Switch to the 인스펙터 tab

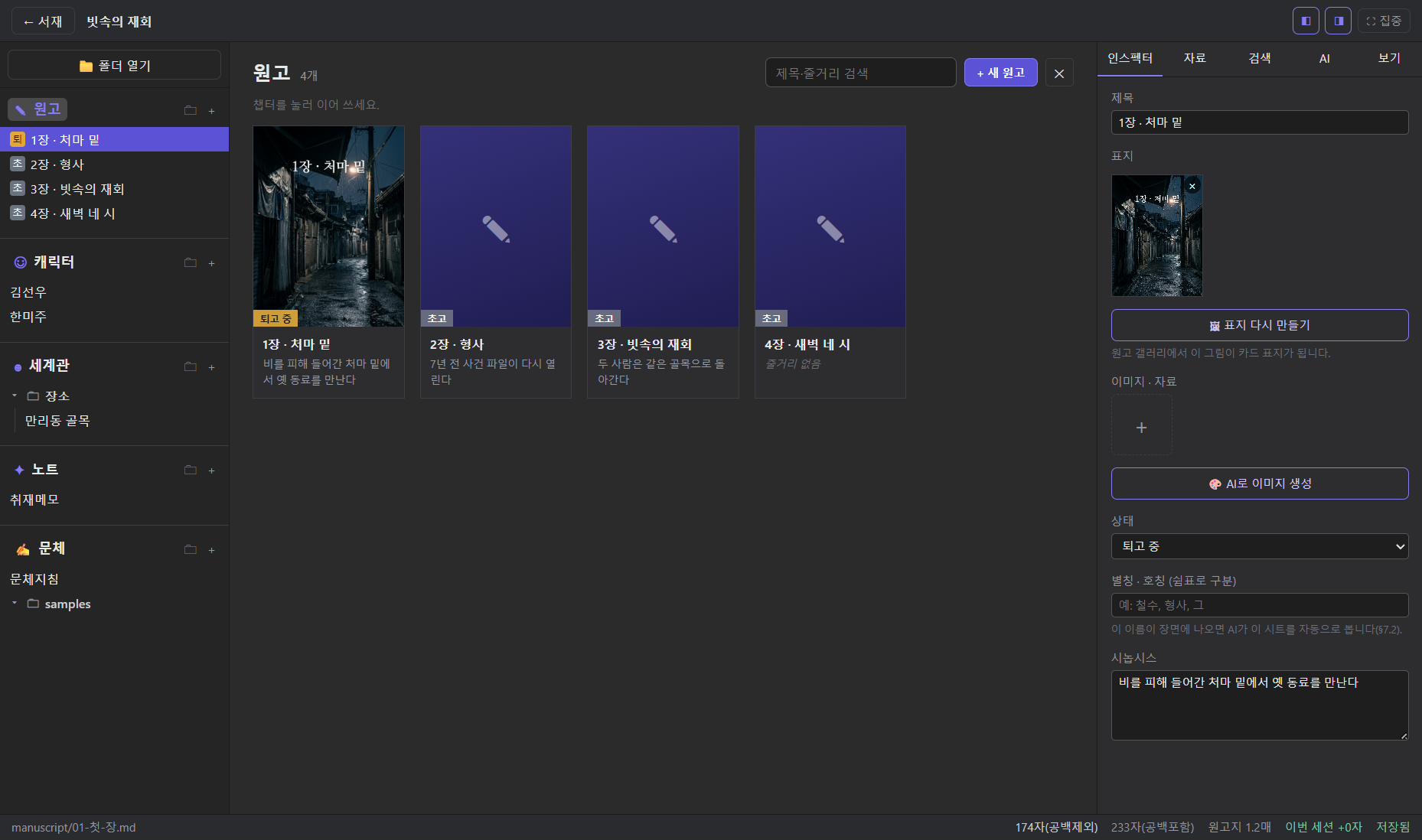[x=1130, y=58]
